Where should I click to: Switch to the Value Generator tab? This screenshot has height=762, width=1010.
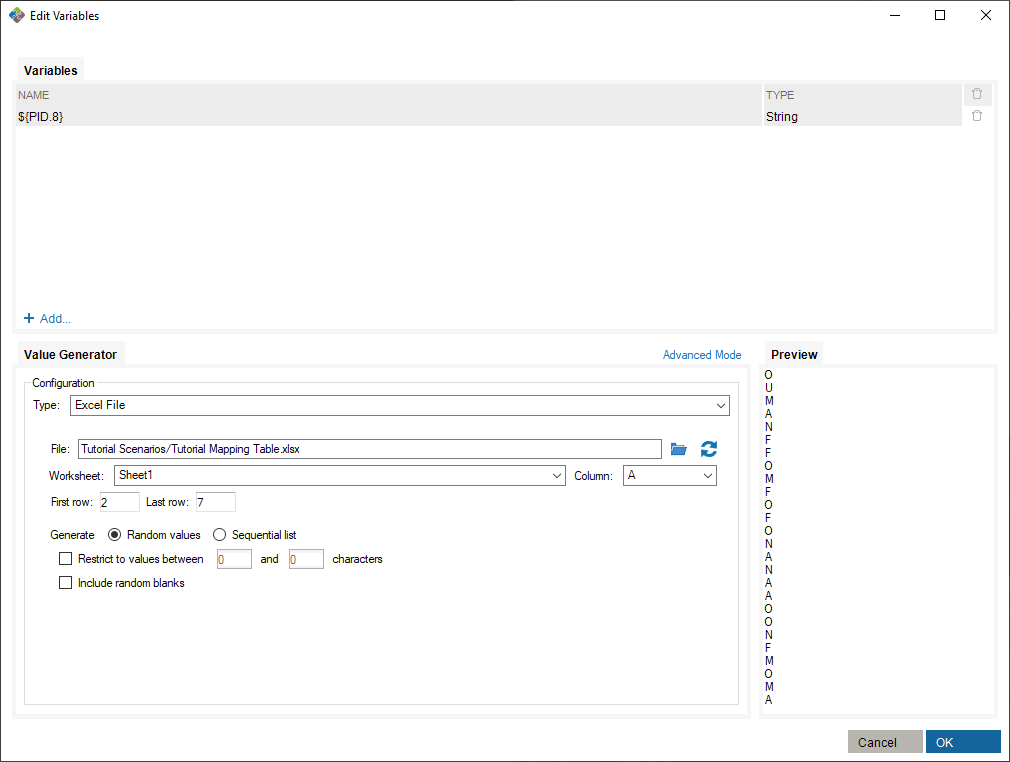70,354
